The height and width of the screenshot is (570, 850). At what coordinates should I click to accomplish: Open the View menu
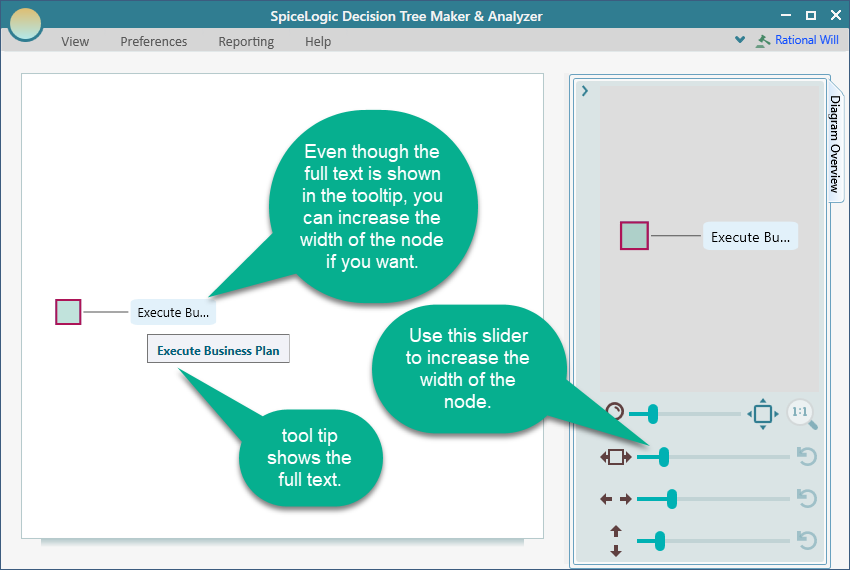(75, 42)
